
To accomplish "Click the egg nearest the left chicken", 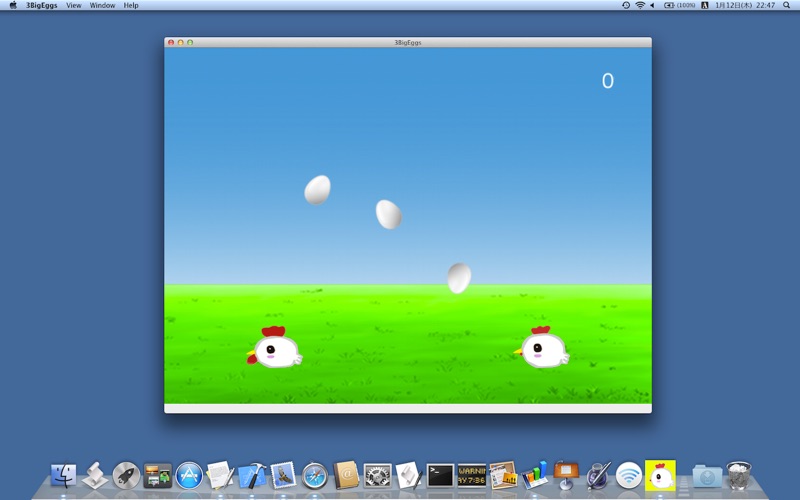I will point(317,190).
